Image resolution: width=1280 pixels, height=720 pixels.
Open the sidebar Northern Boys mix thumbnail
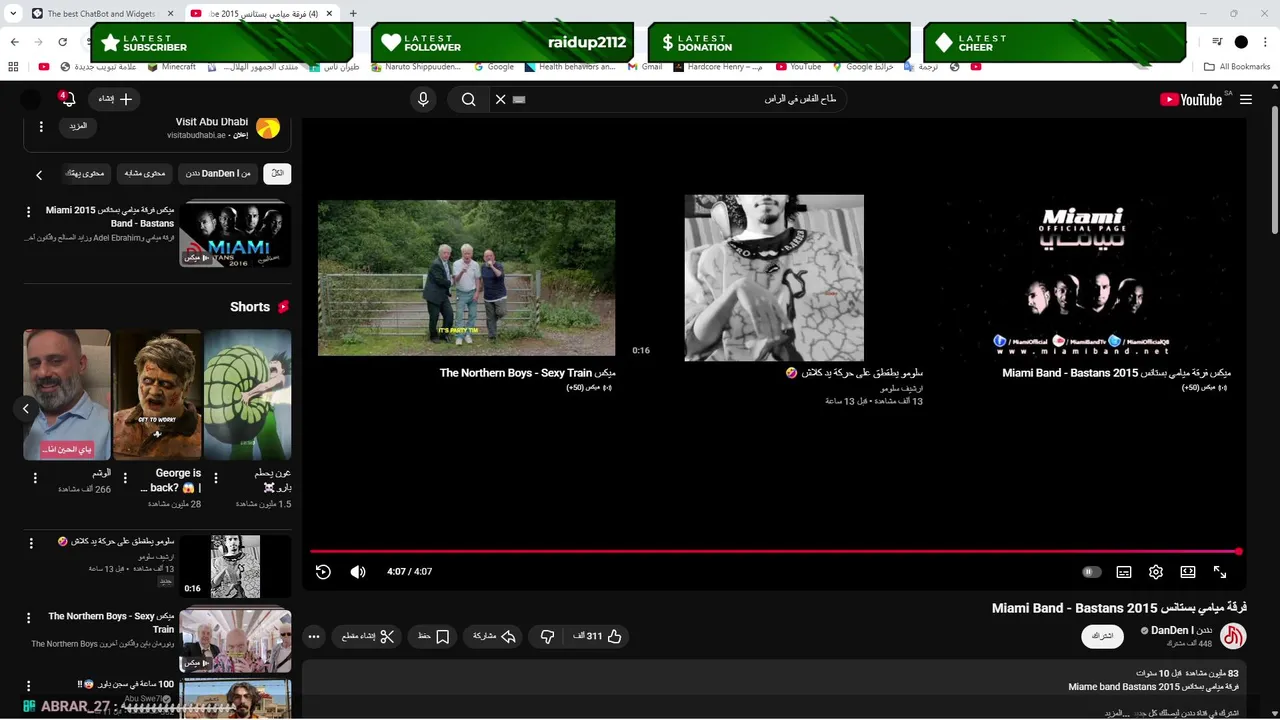point(235,640)
